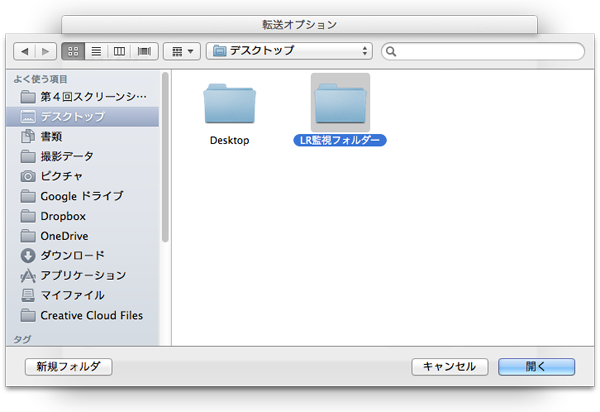Screen dimensions: 600x412
Task: Click the search field
Action: (x=482, y=50)
